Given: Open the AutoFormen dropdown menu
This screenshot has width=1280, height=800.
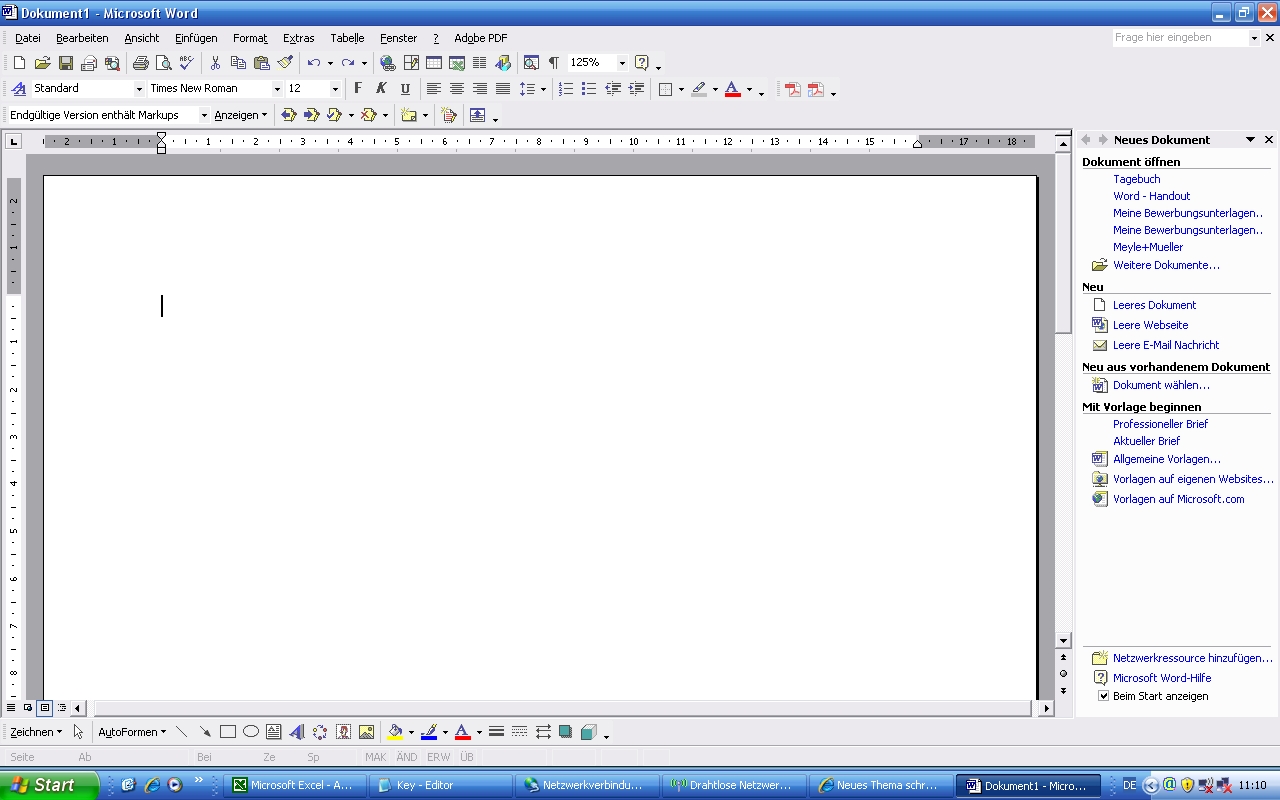Looking at the screenshot, I should 132,732.
